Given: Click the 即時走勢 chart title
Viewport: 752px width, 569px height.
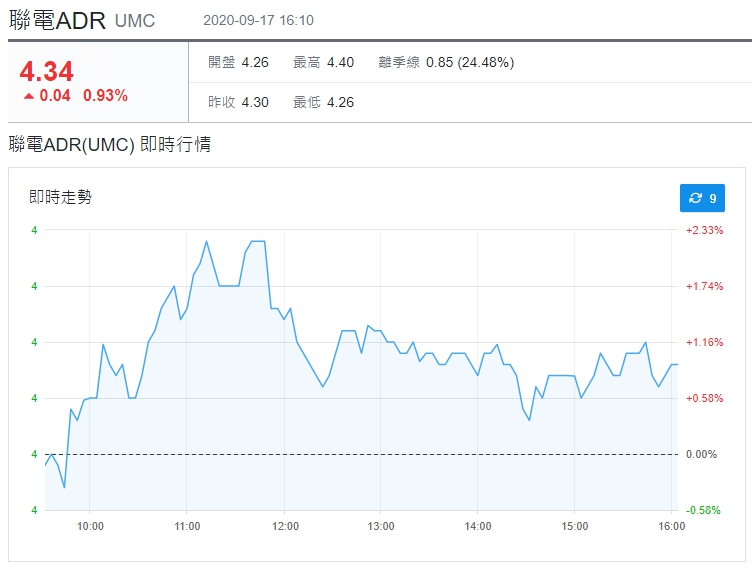Looking at the screenshot, I should tap(60, 198).
